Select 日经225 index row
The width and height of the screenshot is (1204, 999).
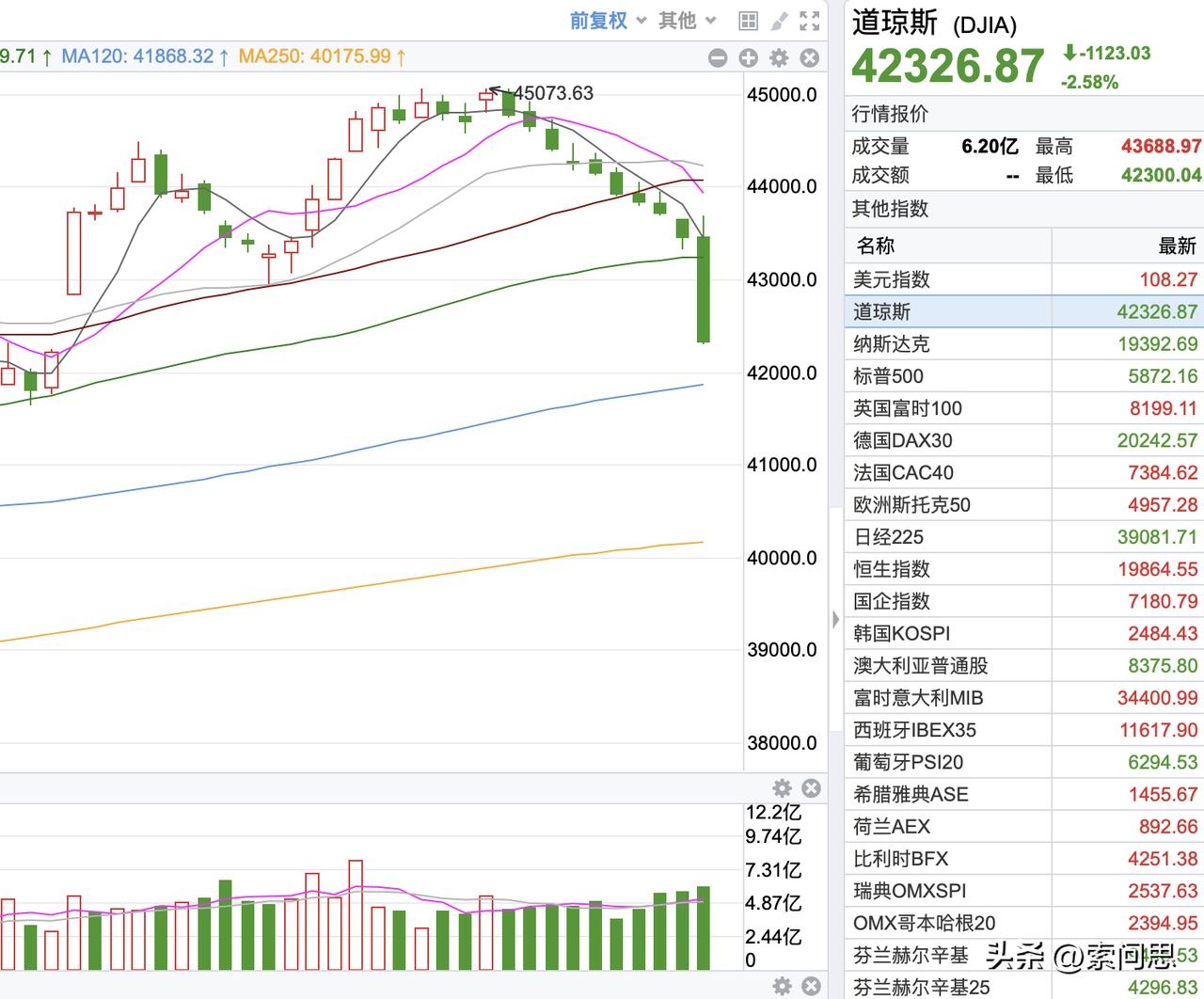click(1024, 536)
